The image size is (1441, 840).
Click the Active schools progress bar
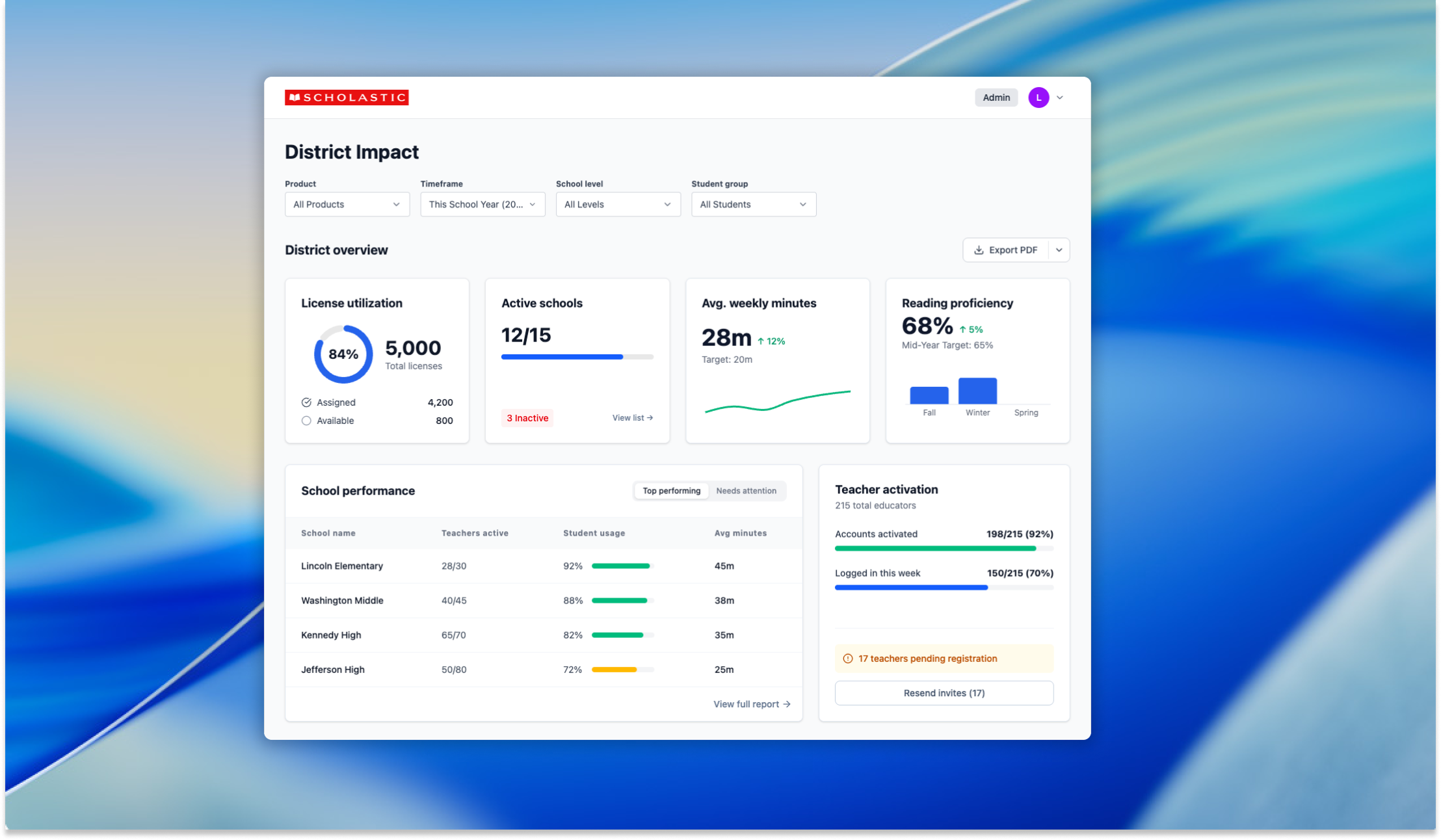pyautogui.click(x=577, y=357)
